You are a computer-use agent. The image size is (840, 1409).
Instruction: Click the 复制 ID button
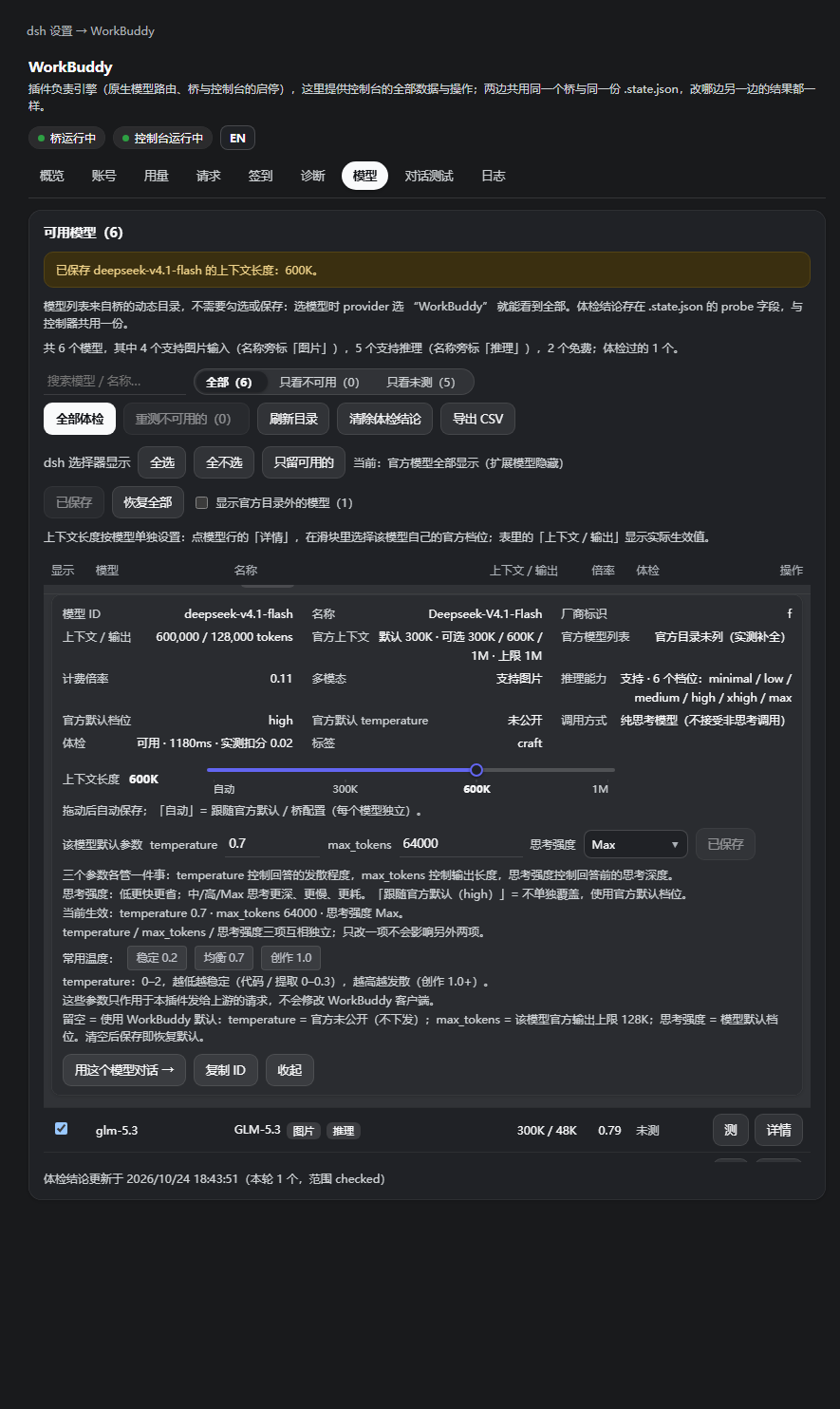click(226, 1070)
